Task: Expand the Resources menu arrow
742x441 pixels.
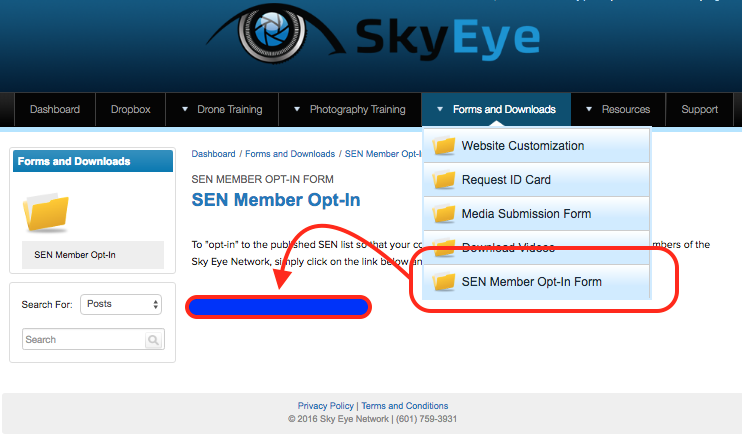Action: click(x=589, y=109)
